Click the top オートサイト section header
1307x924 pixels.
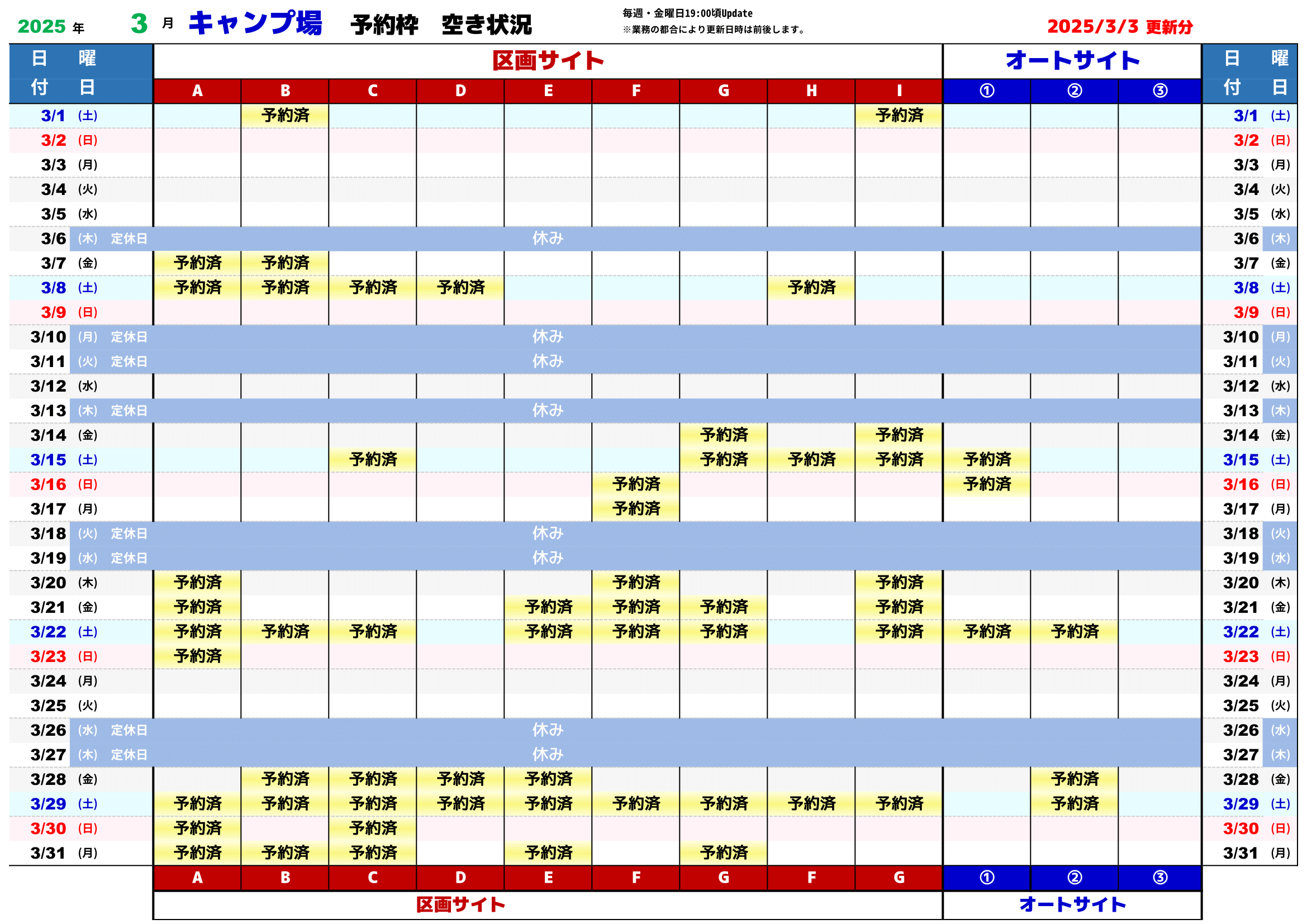coord(1072,61)
